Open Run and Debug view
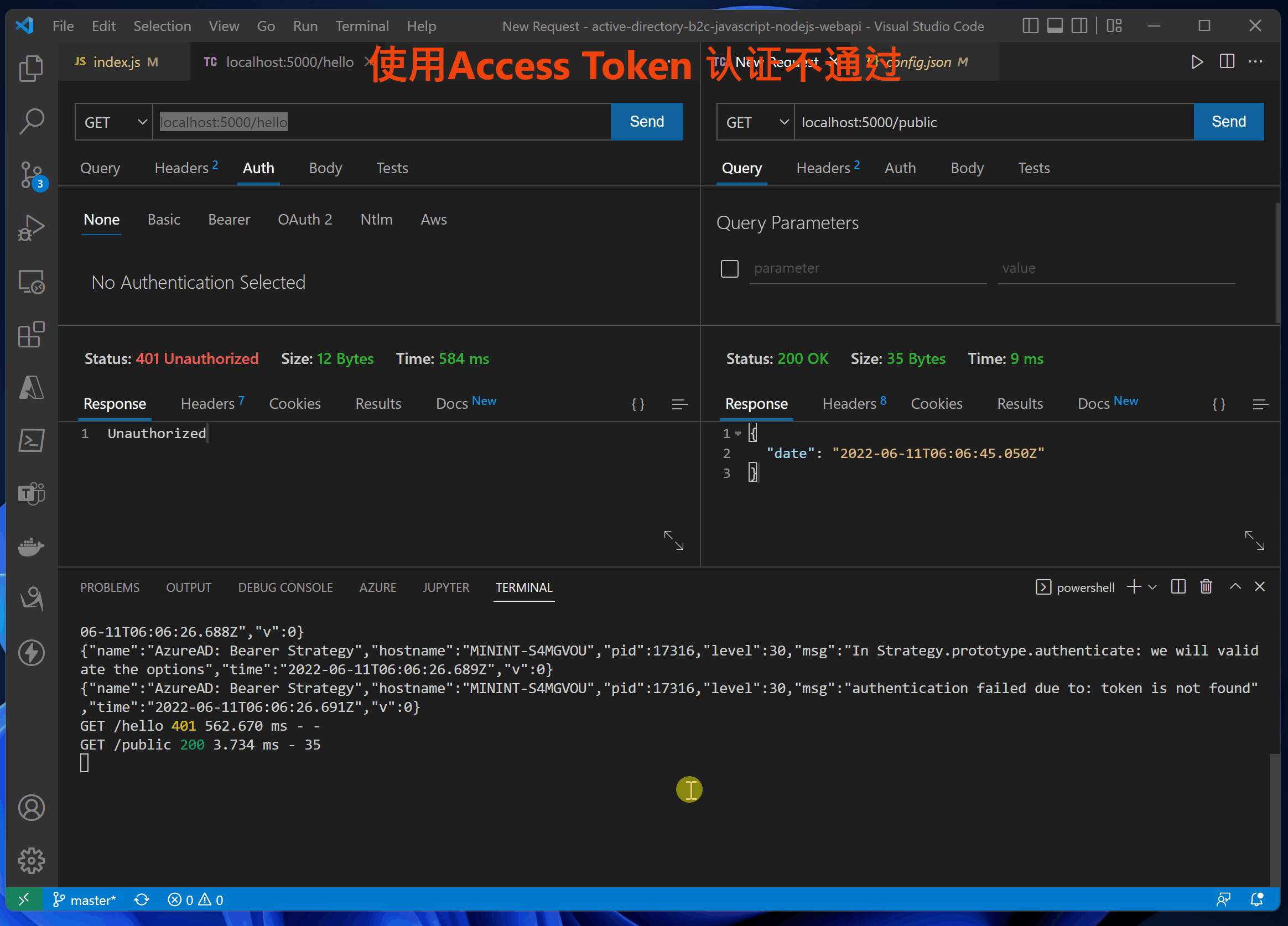 pos(31,228)
